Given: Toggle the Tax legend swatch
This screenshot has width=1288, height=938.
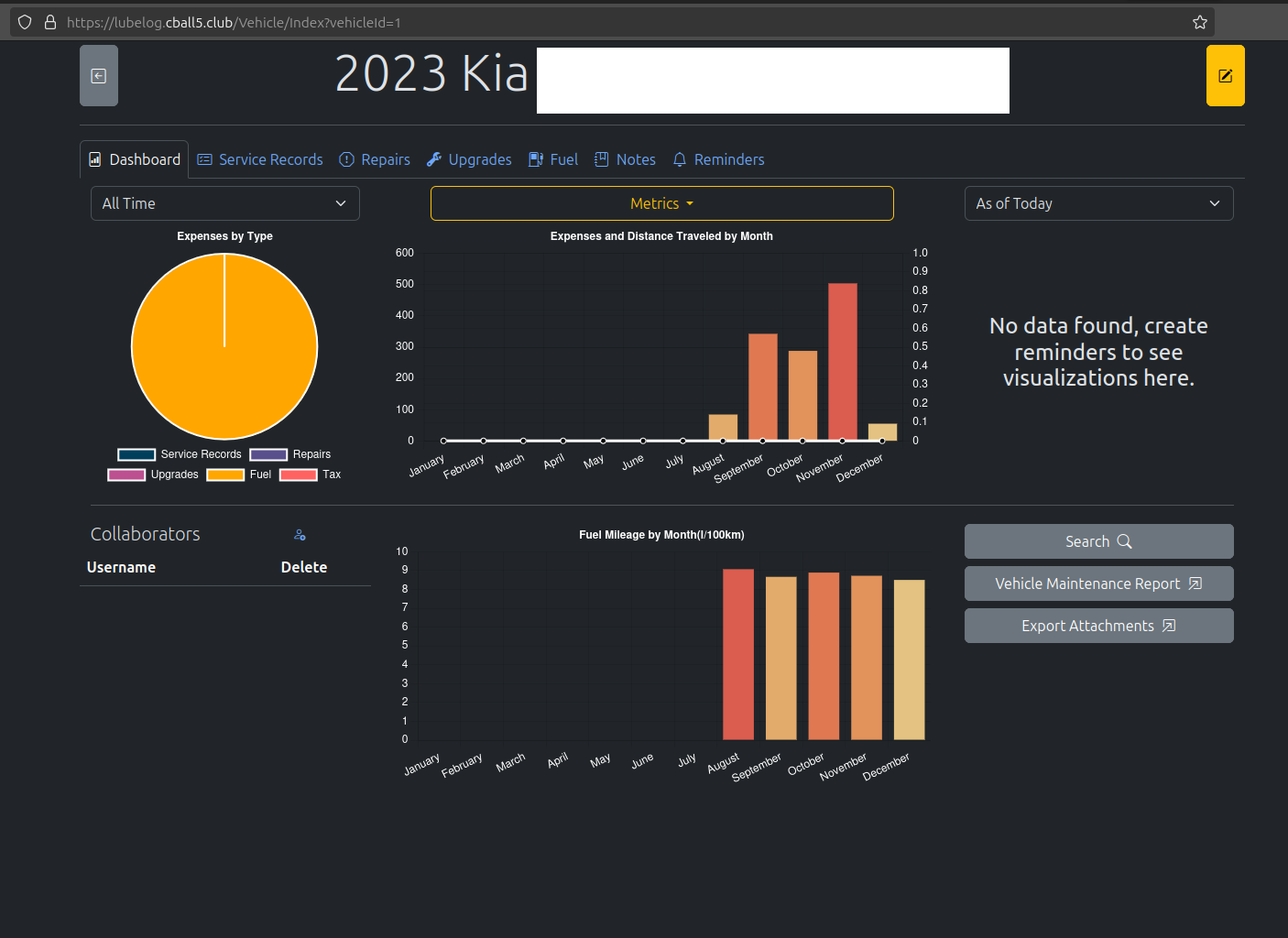Looking at the screenshot, I should [x=299, y=474].
